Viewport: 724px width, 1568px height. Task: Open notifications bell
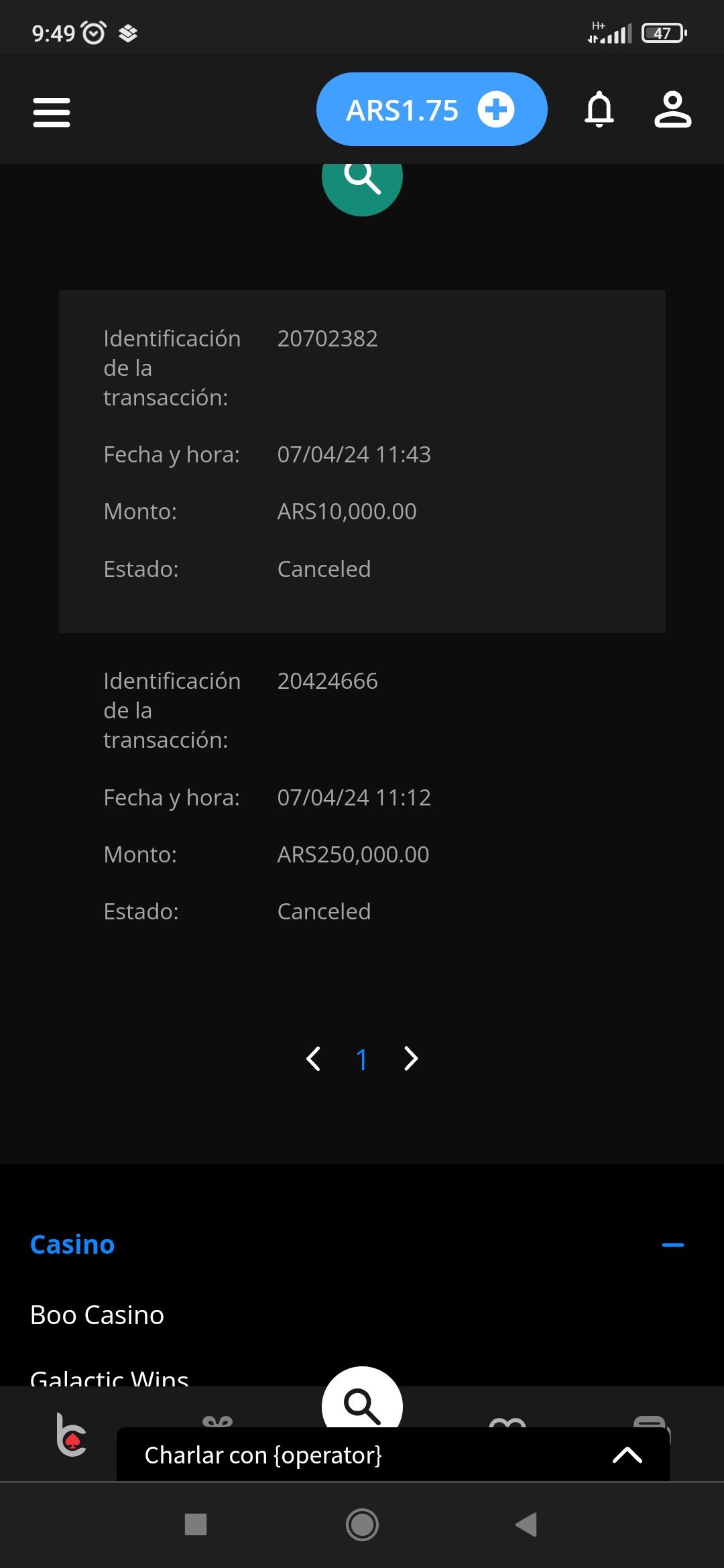tap(599, 110)
